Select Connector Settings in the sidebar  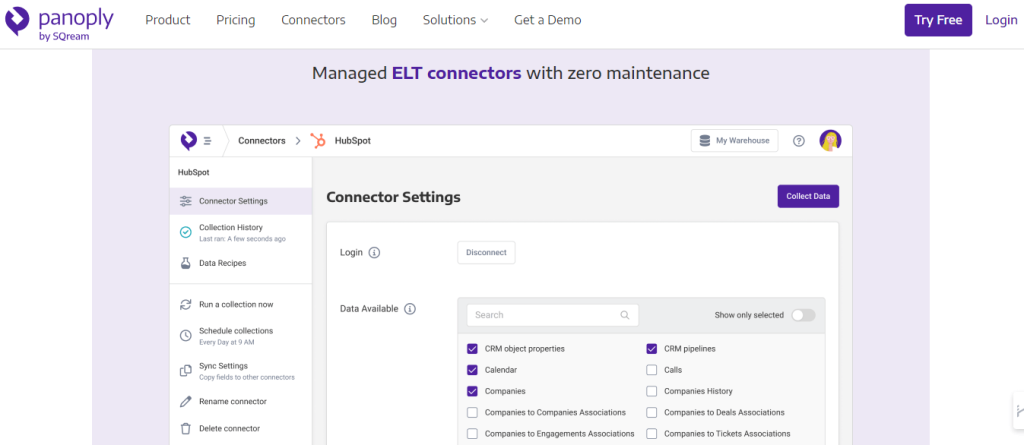tap(240, 201)
